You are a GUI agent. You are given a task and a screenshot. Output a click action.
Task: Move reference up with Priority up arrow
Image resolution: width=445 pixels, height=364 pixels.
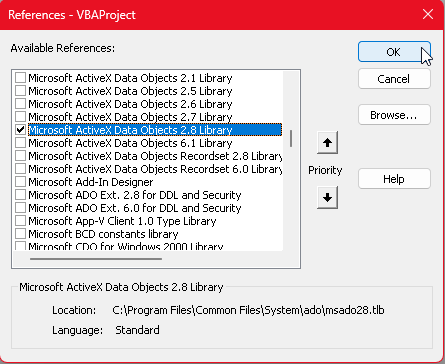(327, 143)
